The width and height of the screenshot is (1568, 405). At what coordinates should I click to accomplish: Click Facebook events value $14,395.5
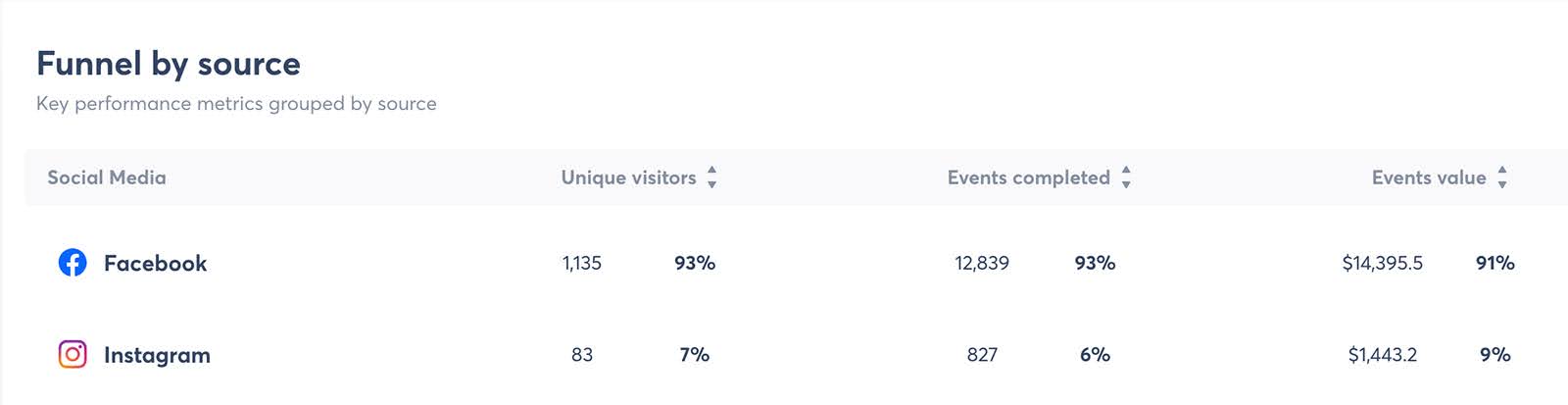click(x=1383, y=263)
